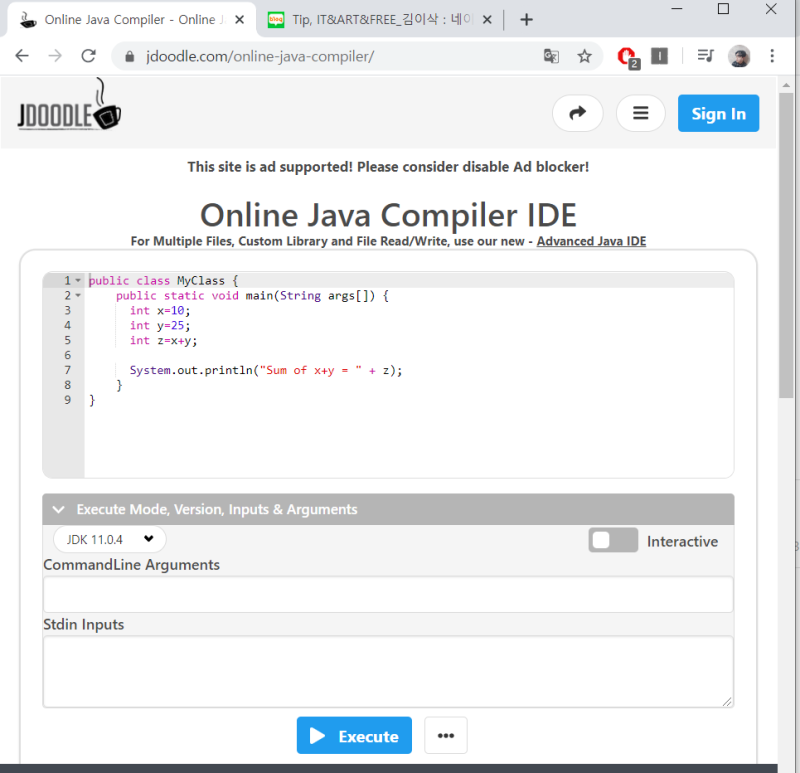Viewport: 800px width, 773px height.
Task: Maximize the browser window
Action: pos(723,9)
